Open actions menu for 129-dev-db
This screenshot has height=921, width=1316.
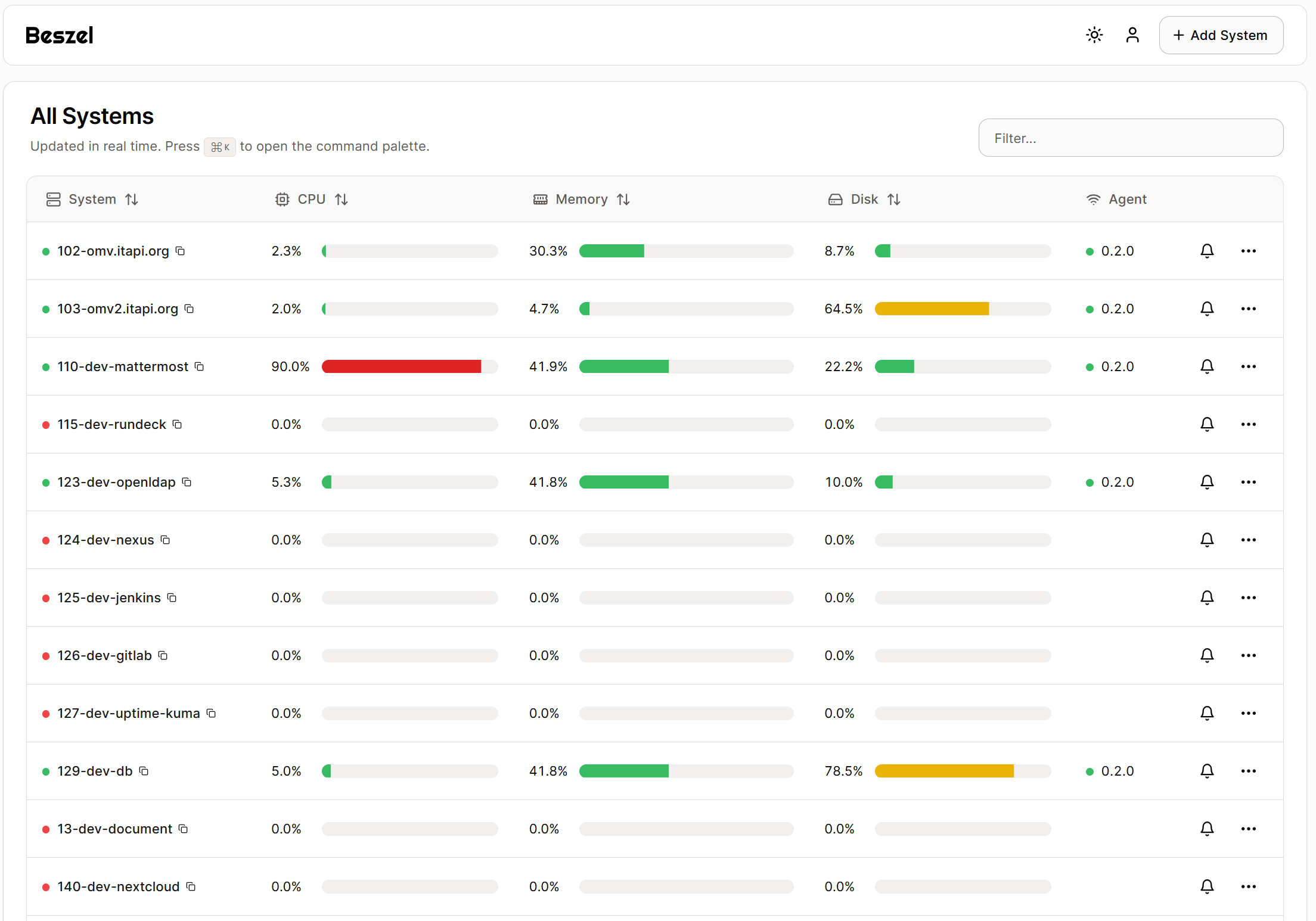pos(1249,771)
